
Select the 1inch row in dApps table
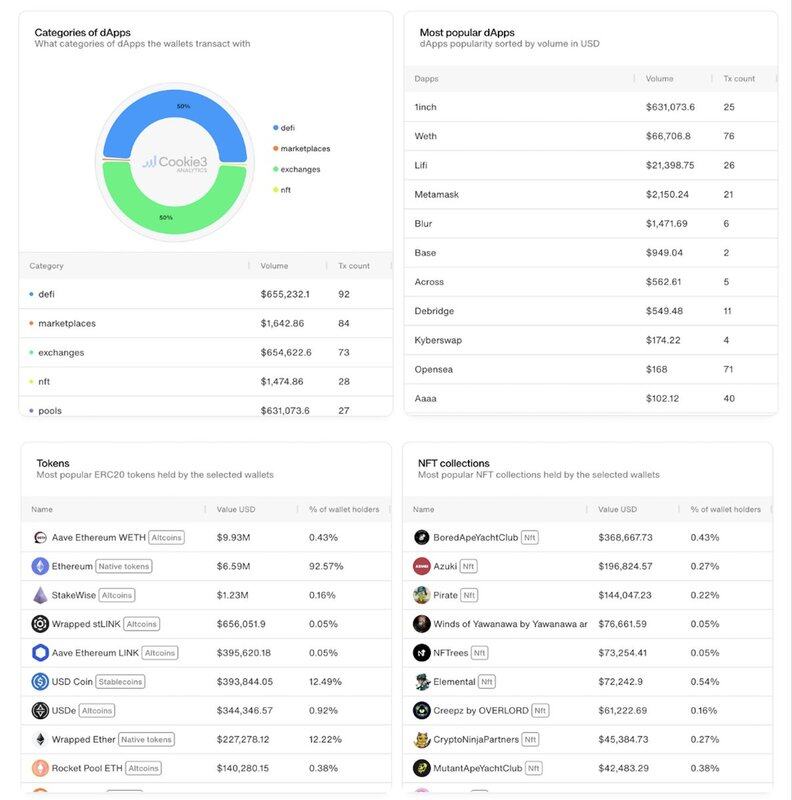(591, 107)
